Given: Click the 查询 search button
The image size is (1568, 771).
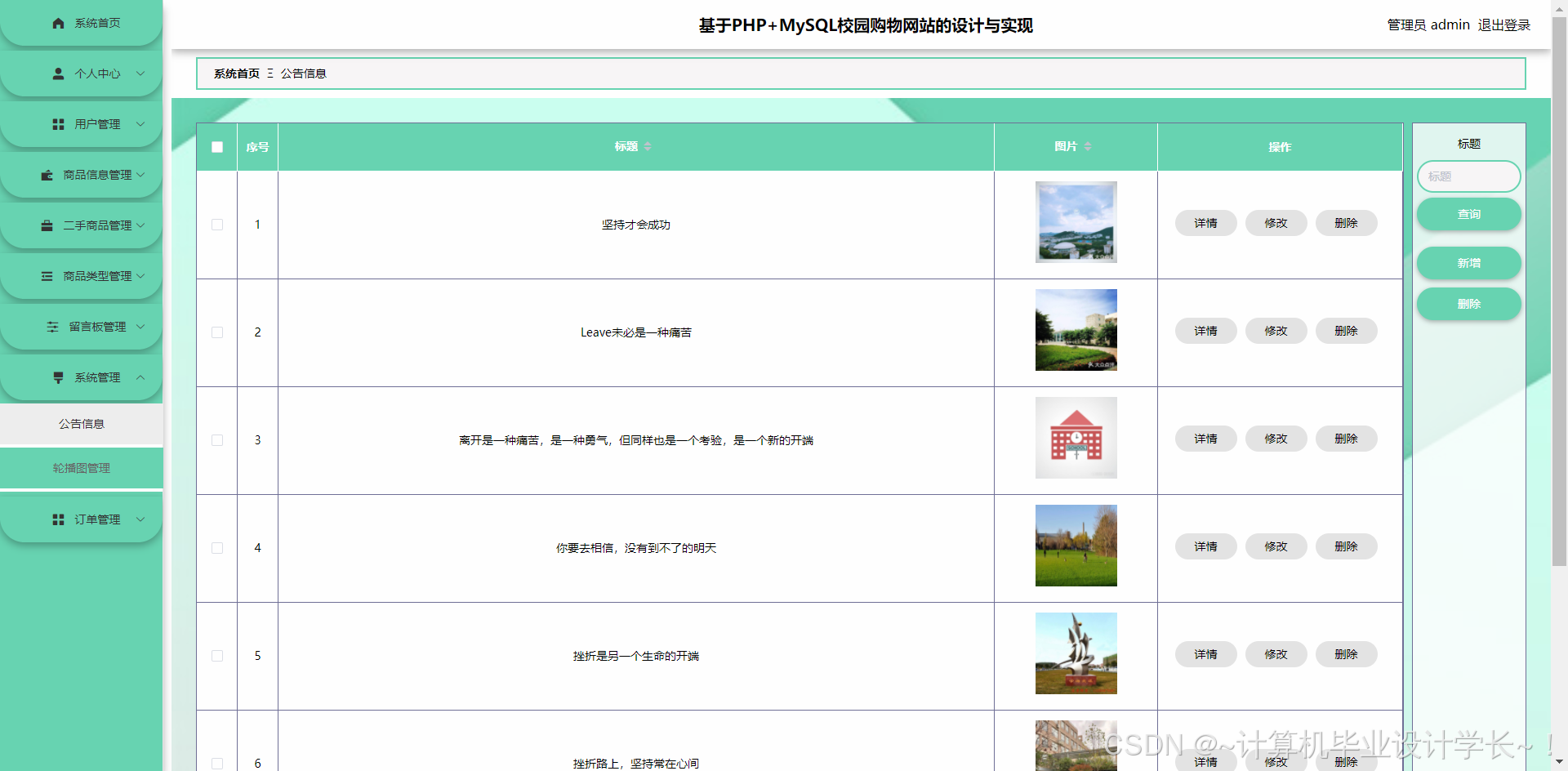Looking at the screenshot, I should [1468, 214].
